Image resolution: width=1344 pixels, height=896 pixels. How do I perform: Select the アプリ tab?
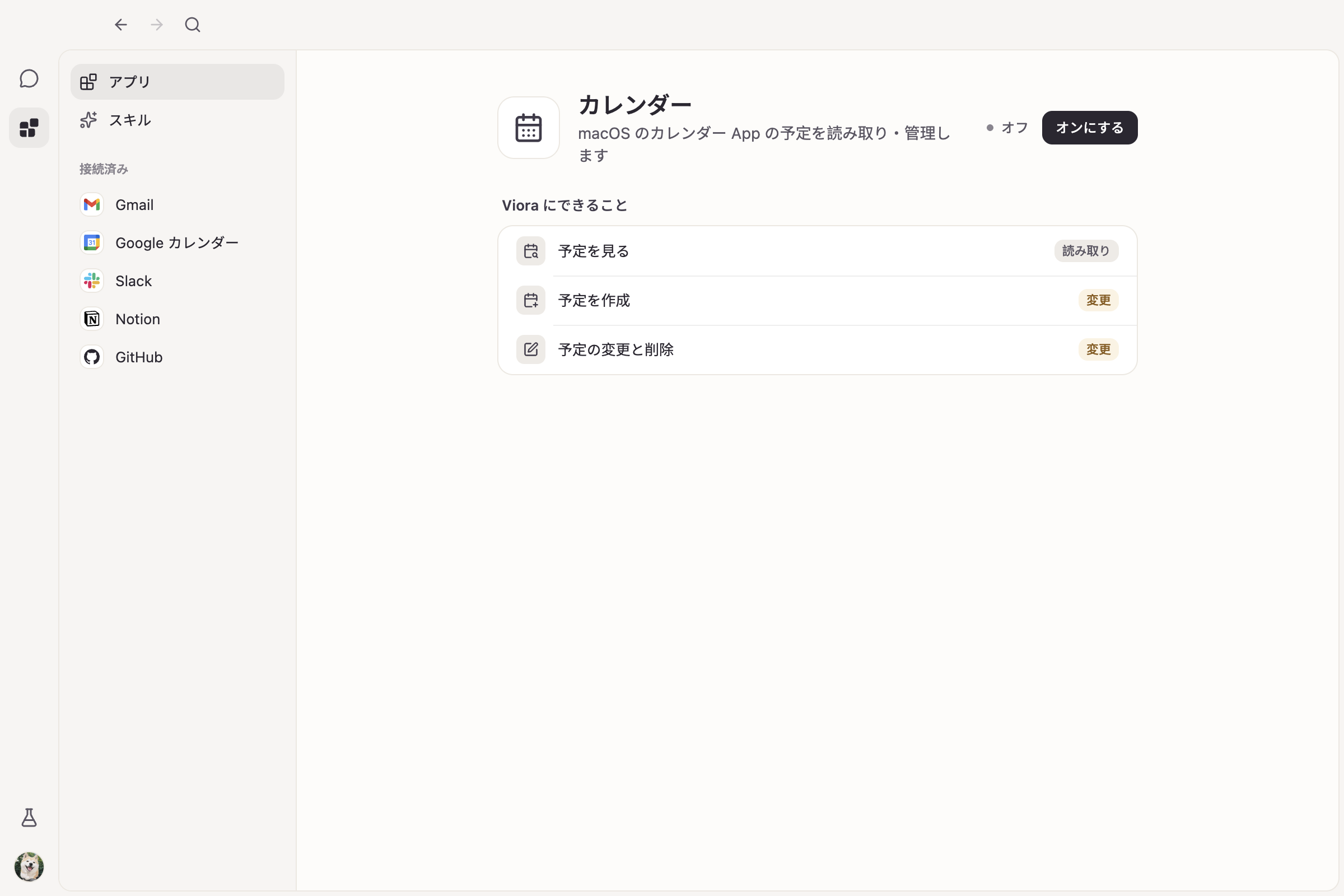point(177,82)
